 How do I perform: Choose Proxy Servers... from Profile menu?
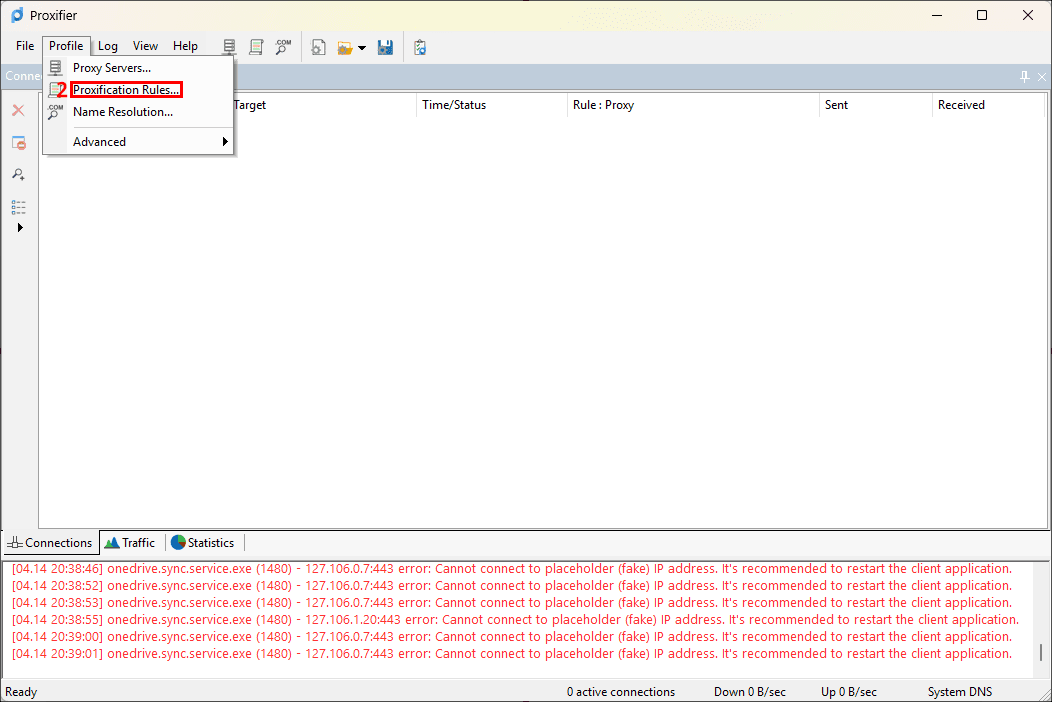coord(138,68)
